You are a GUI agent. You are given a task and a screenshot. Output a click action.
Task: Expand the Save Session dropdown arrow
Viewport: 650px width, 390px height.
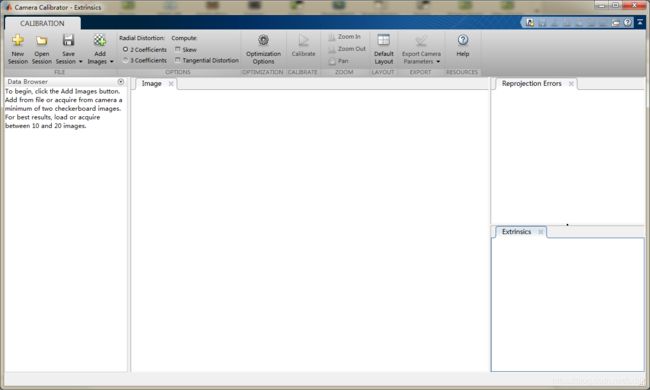coord(80,62)
